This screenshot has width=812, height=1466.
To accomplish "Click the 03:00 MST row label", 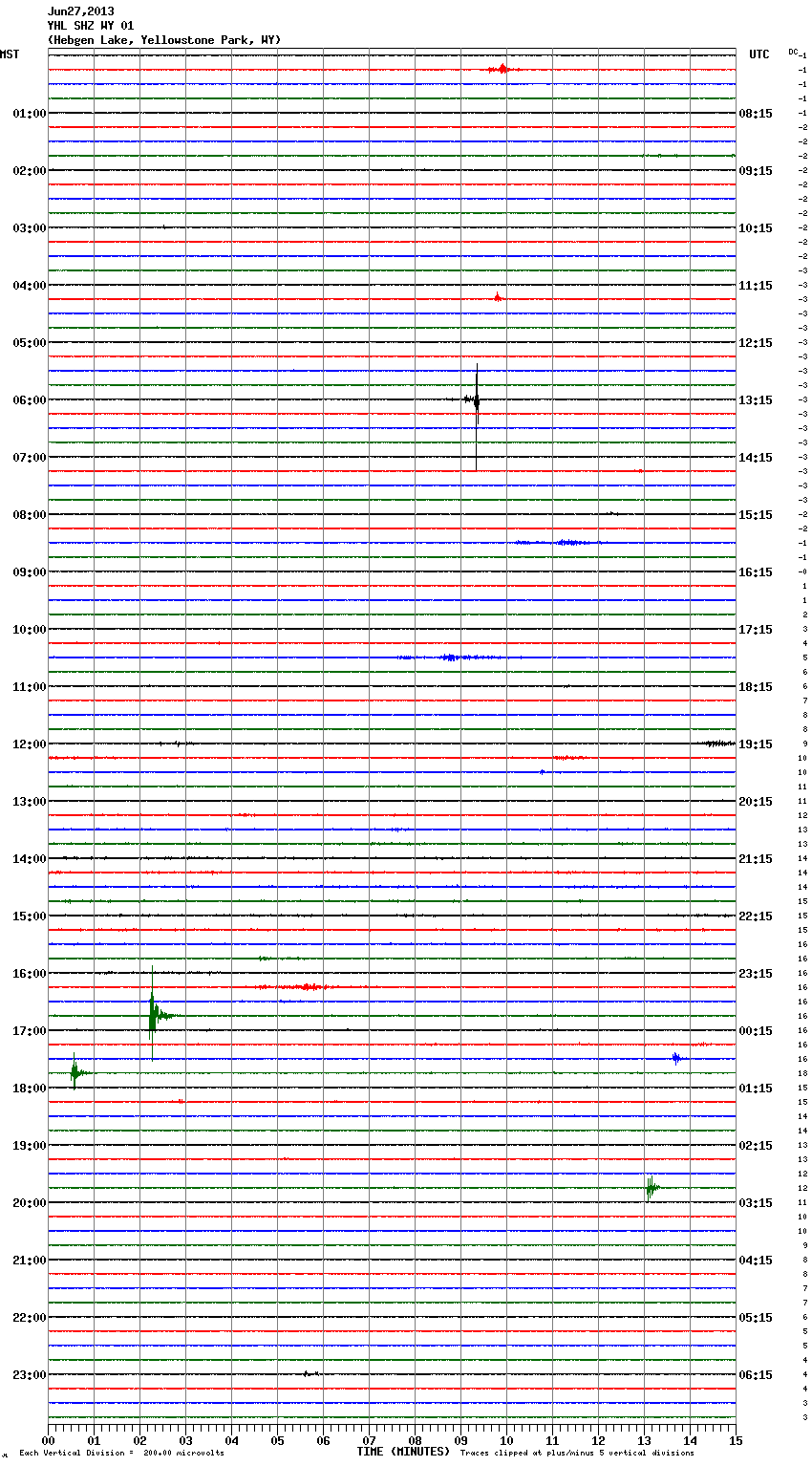I will point(30,228).
